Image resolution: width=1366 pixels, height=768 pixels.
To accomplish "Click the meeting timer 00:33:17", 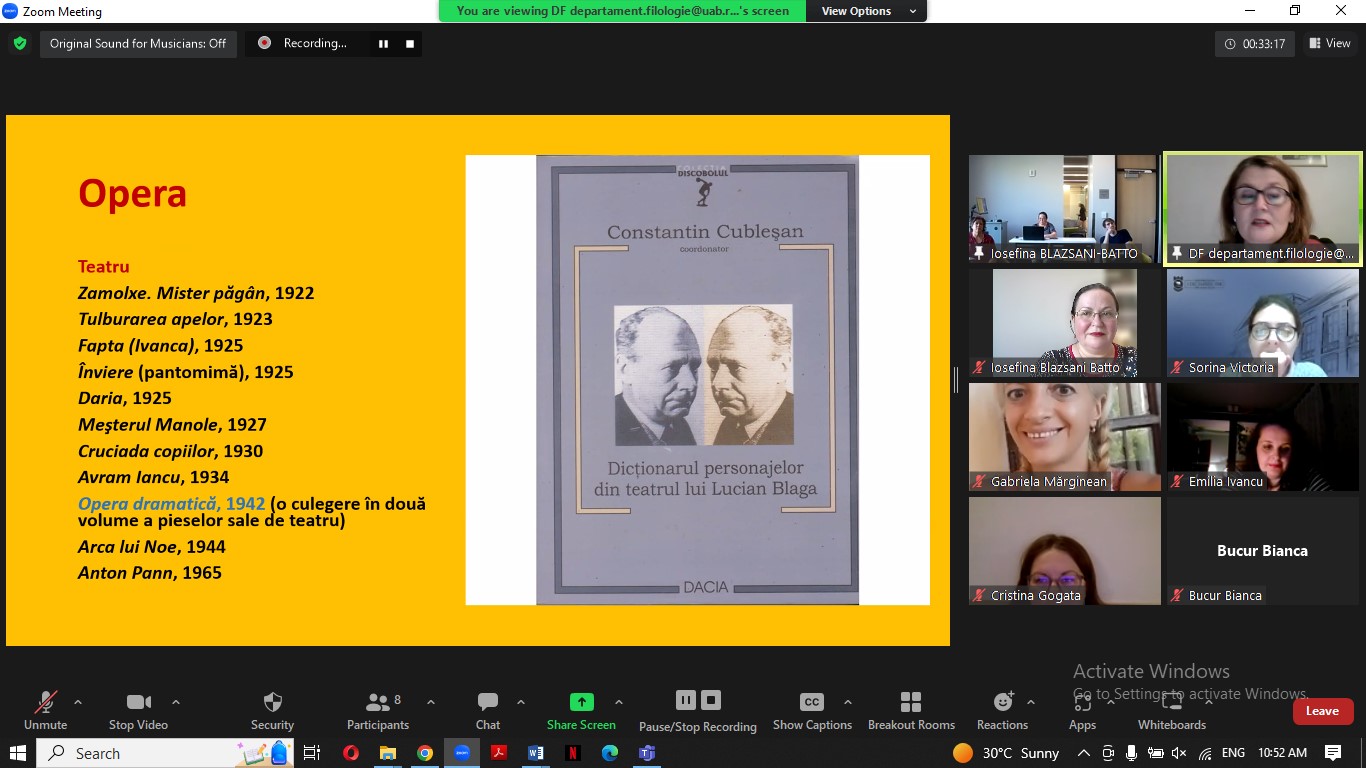I will 1255,44.
